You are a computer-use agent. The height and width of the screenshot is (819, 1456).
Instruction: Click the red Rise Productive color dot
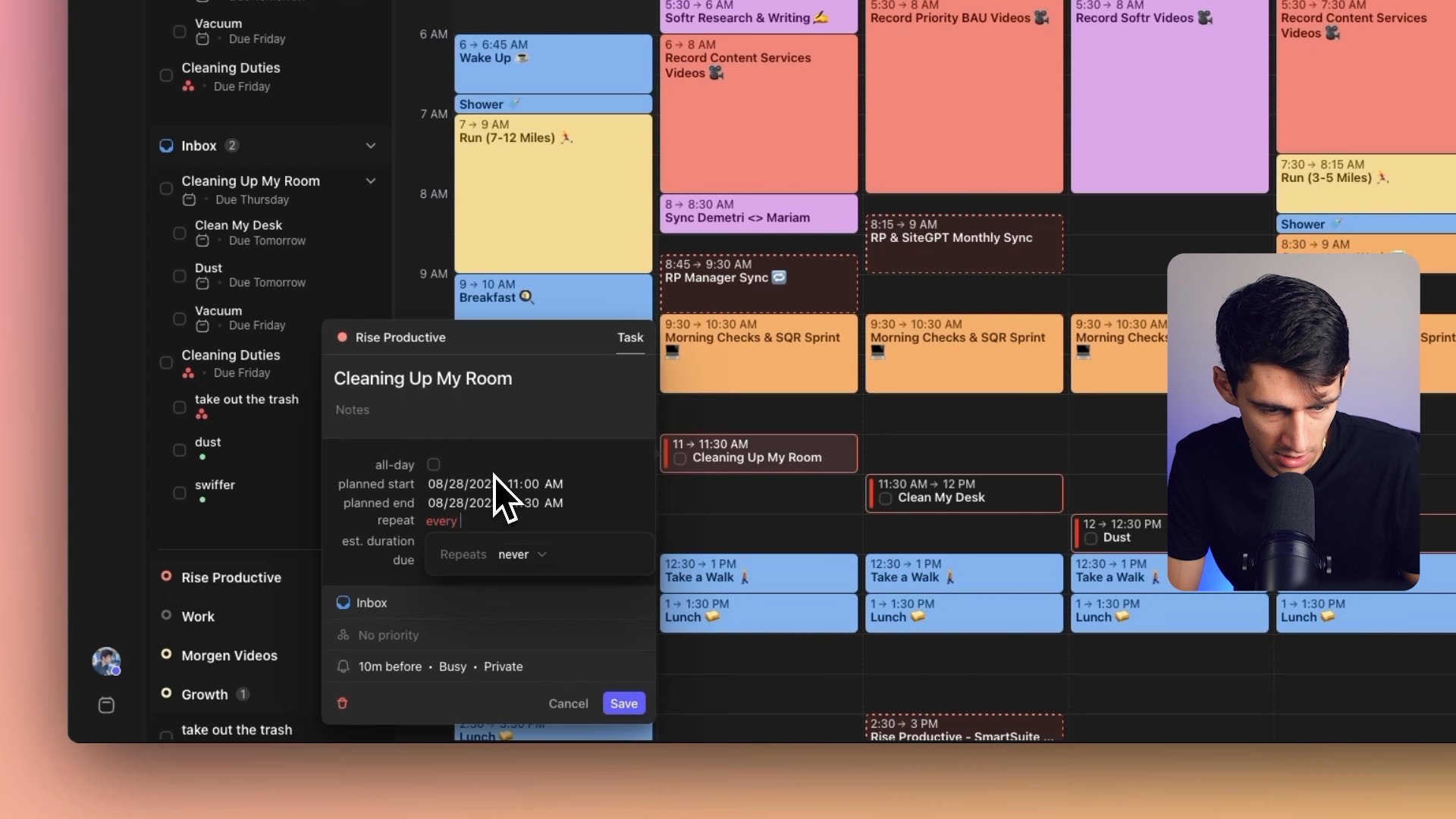tap(342, 337)
